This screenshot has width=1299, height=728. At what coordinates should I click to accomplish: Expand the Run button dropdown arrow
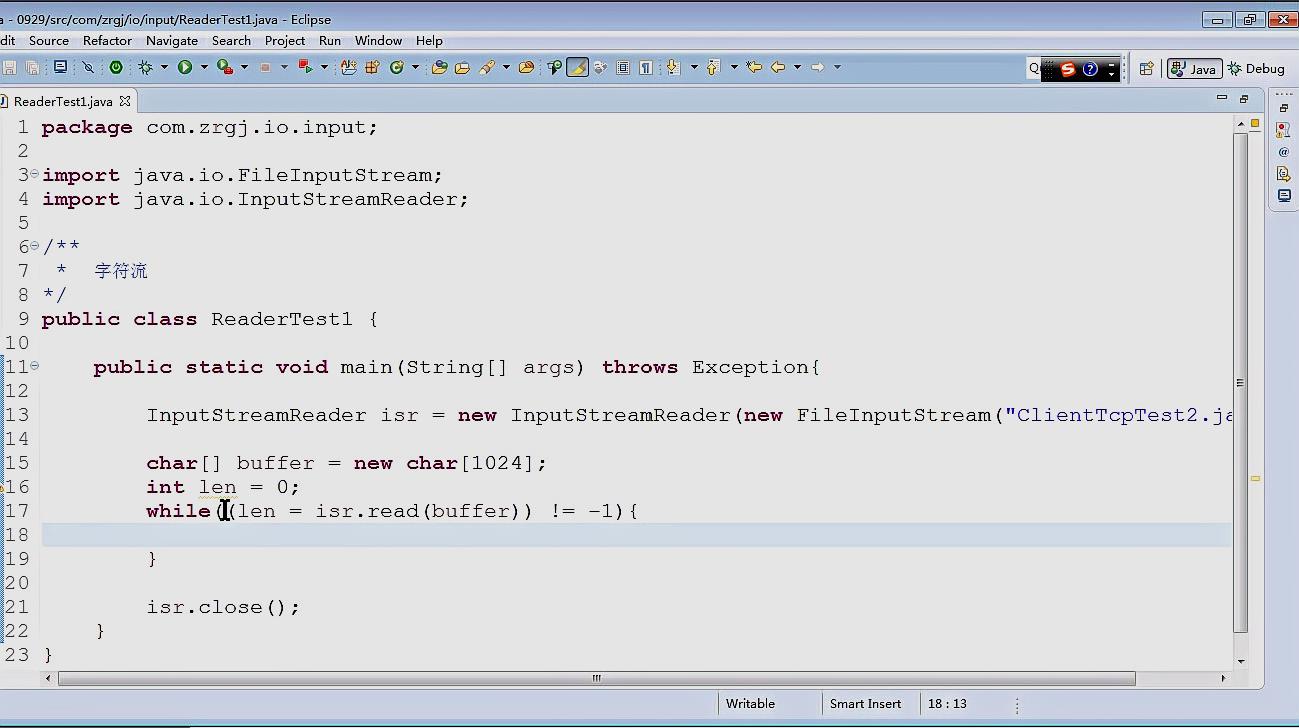(204, 67)
